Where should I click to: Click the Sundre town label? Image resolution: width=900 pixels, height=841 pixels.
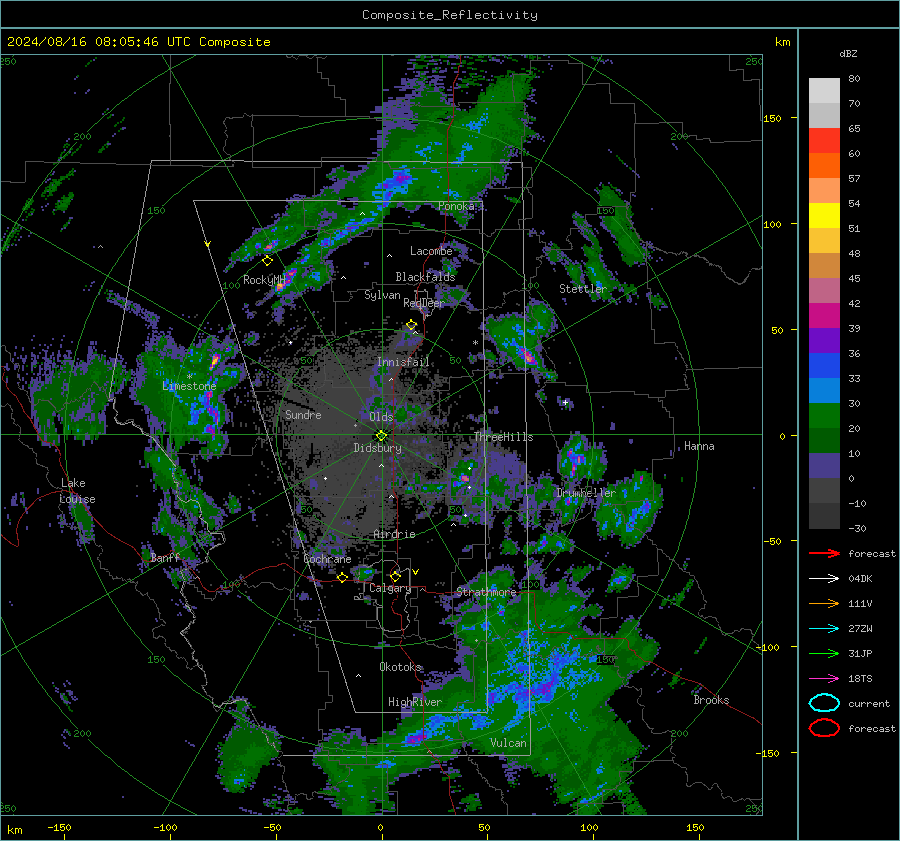click(303, 415)
